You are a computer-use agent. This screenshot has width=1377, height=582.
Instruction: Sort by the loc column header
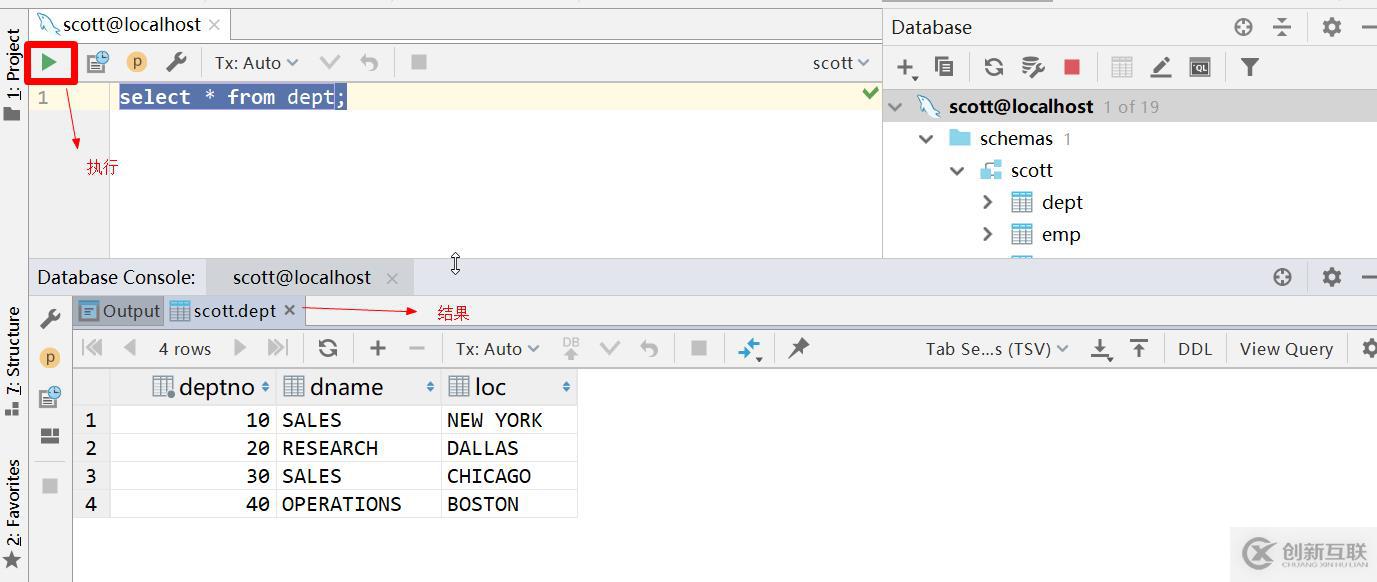pos(509,387)
